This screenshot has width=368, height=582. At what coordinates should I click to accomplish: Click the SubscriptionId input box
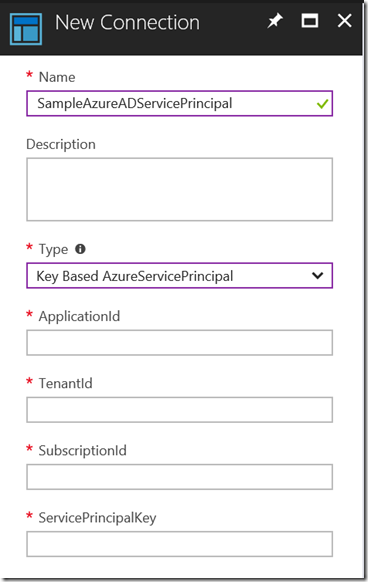[179, 477]
